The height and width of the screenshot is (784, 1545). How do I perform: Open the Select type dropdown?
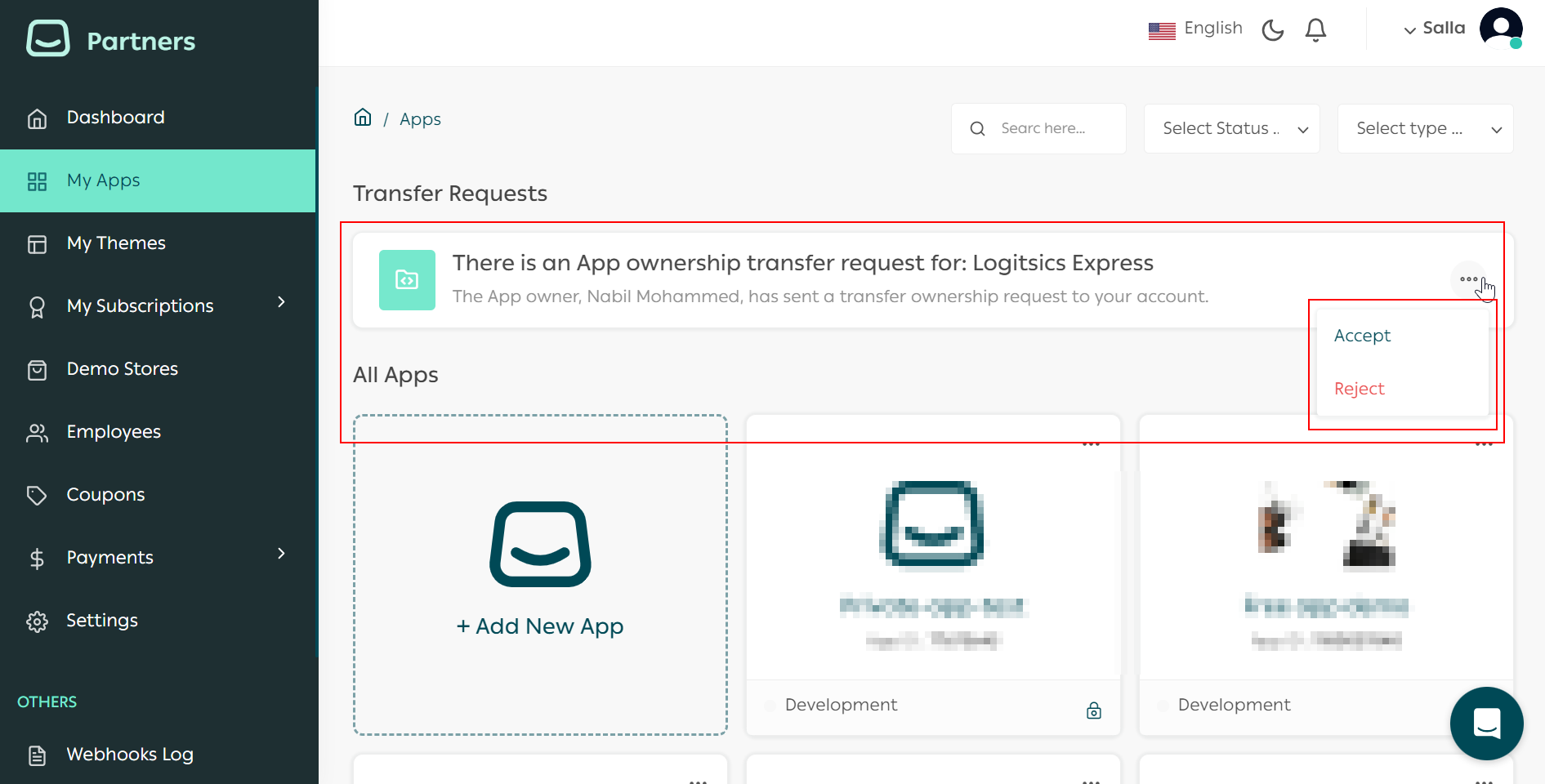coord(1425,128)
